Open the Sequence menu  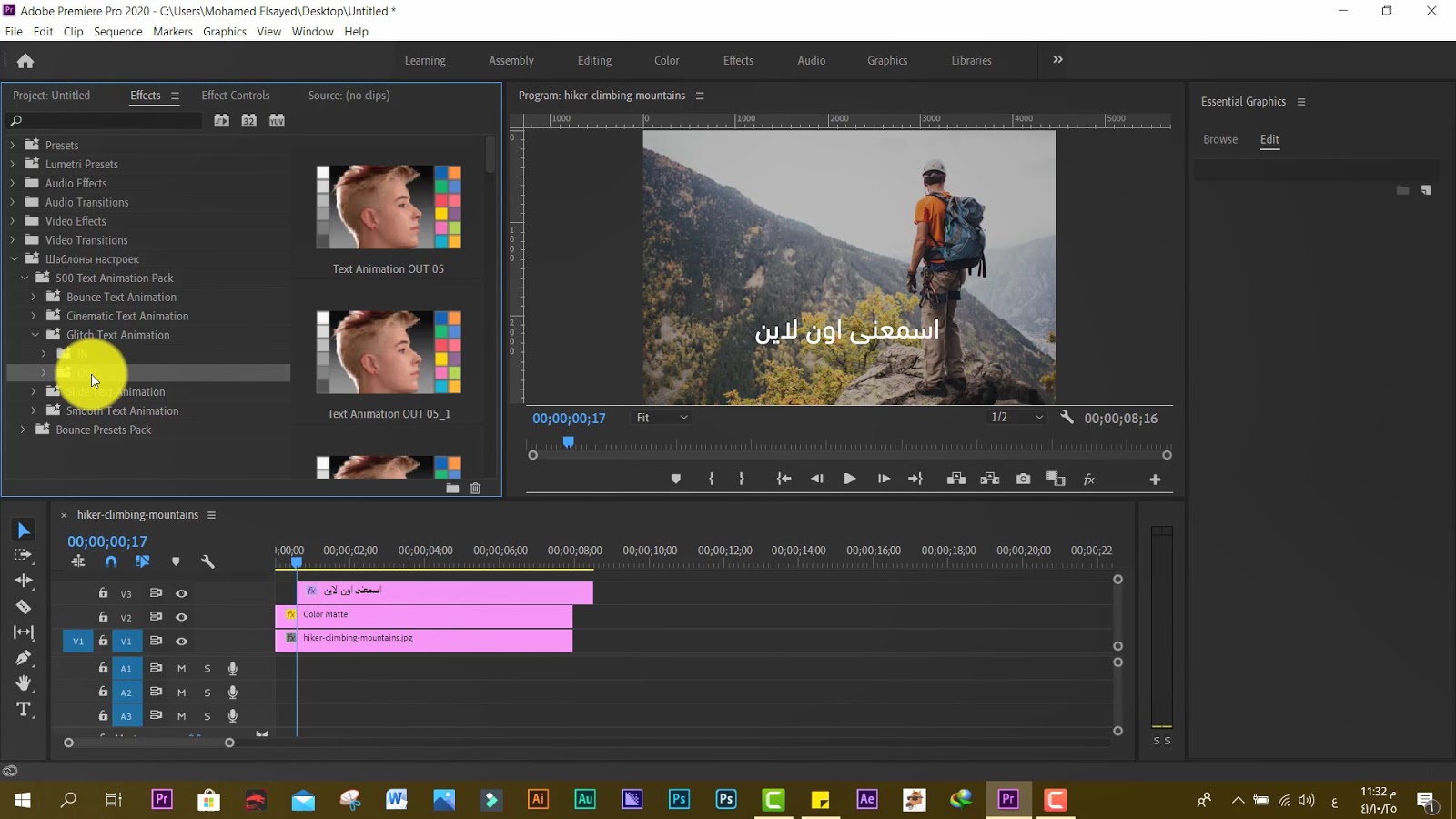117,31
